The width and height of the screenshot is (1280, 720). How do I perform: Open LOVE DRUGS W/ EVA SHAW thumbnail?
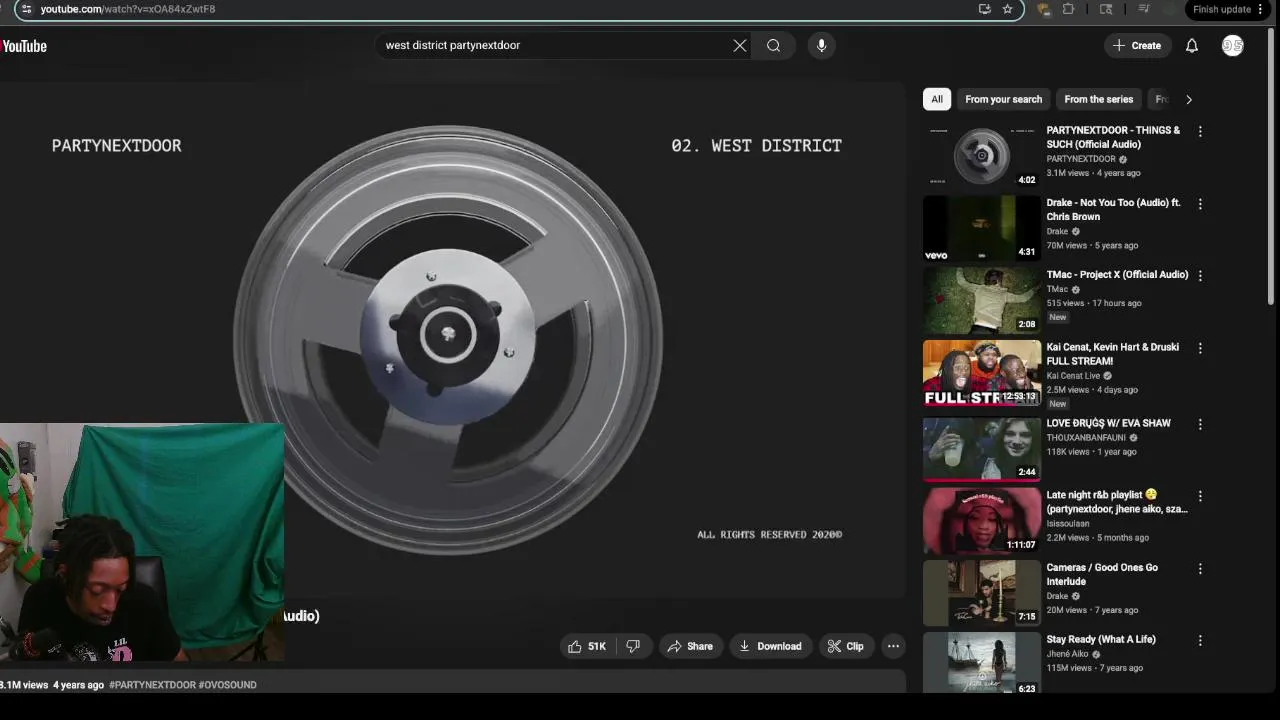pos(982,448)
